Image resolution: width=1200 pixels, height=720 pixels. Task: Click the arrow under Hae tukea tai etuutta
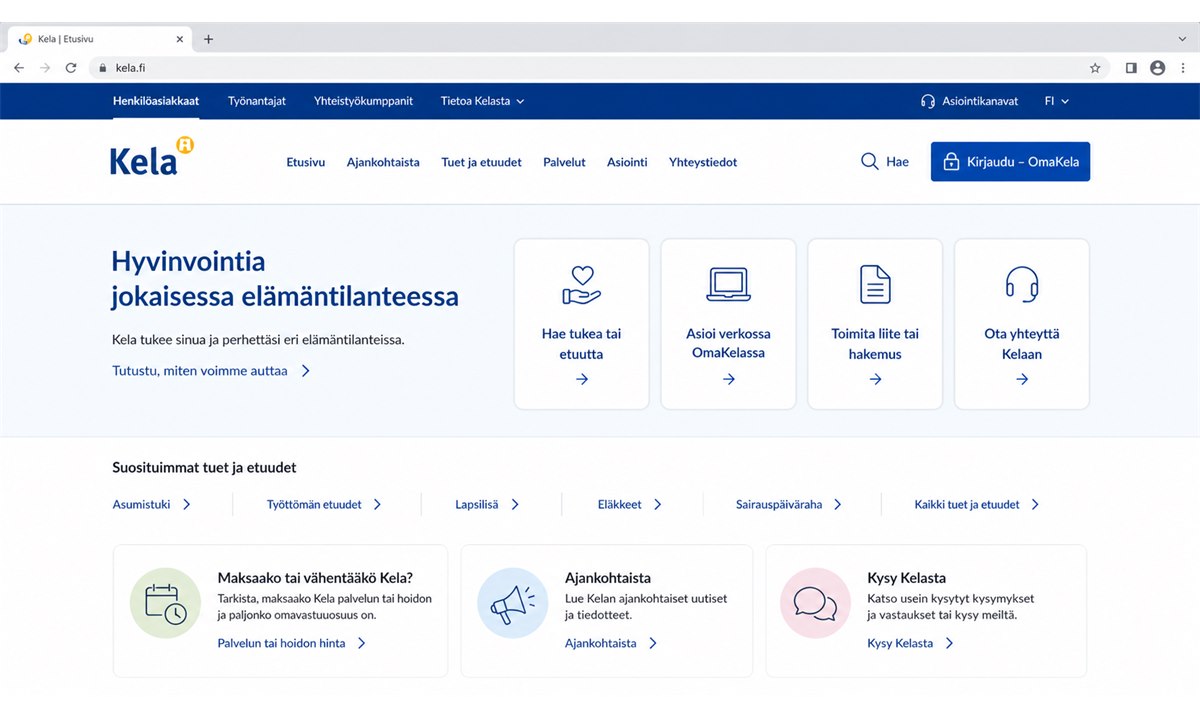coord(582,379)
